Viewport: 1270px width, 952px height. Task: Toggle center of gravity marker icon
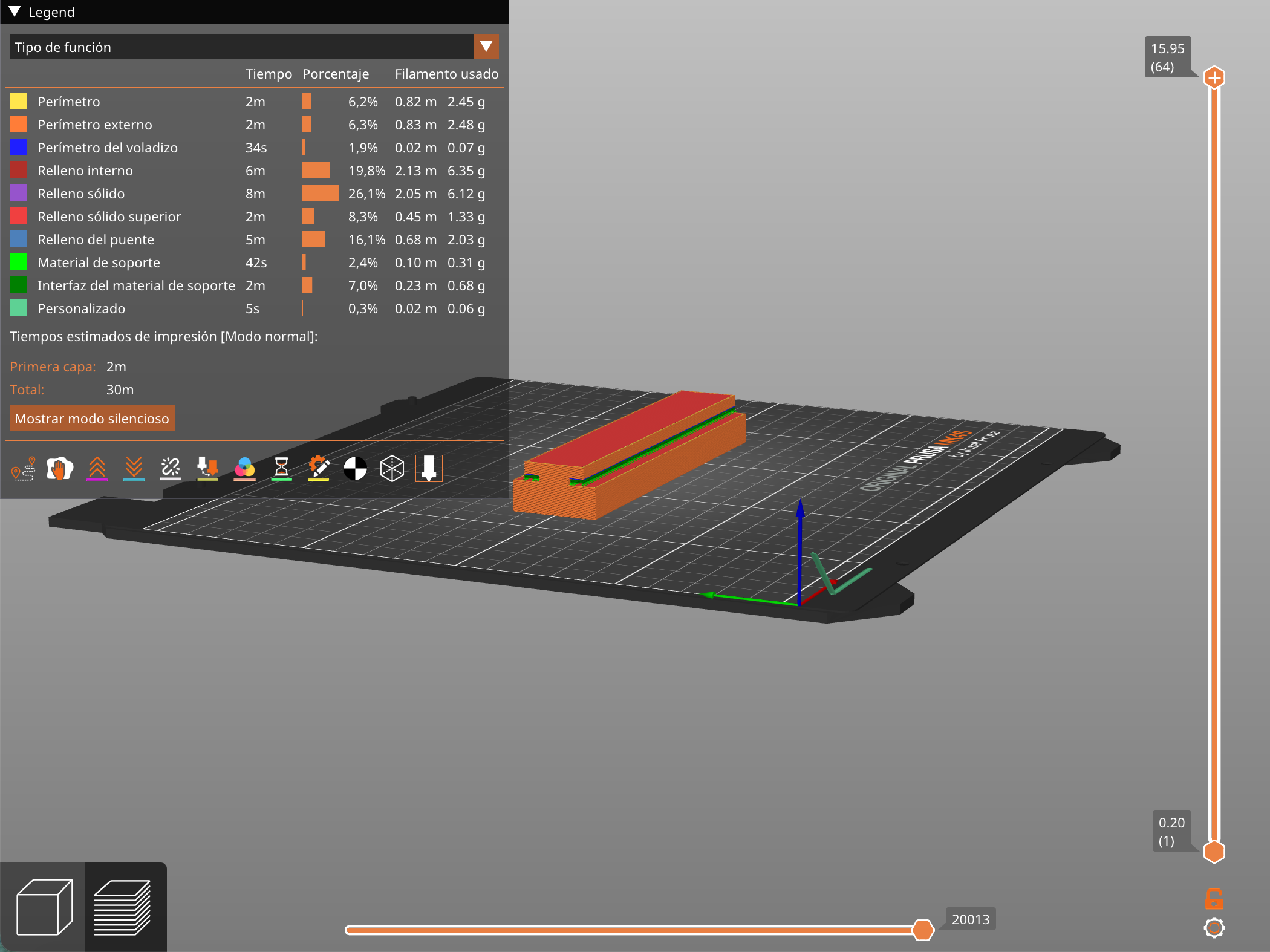click(x=355, y=469)
